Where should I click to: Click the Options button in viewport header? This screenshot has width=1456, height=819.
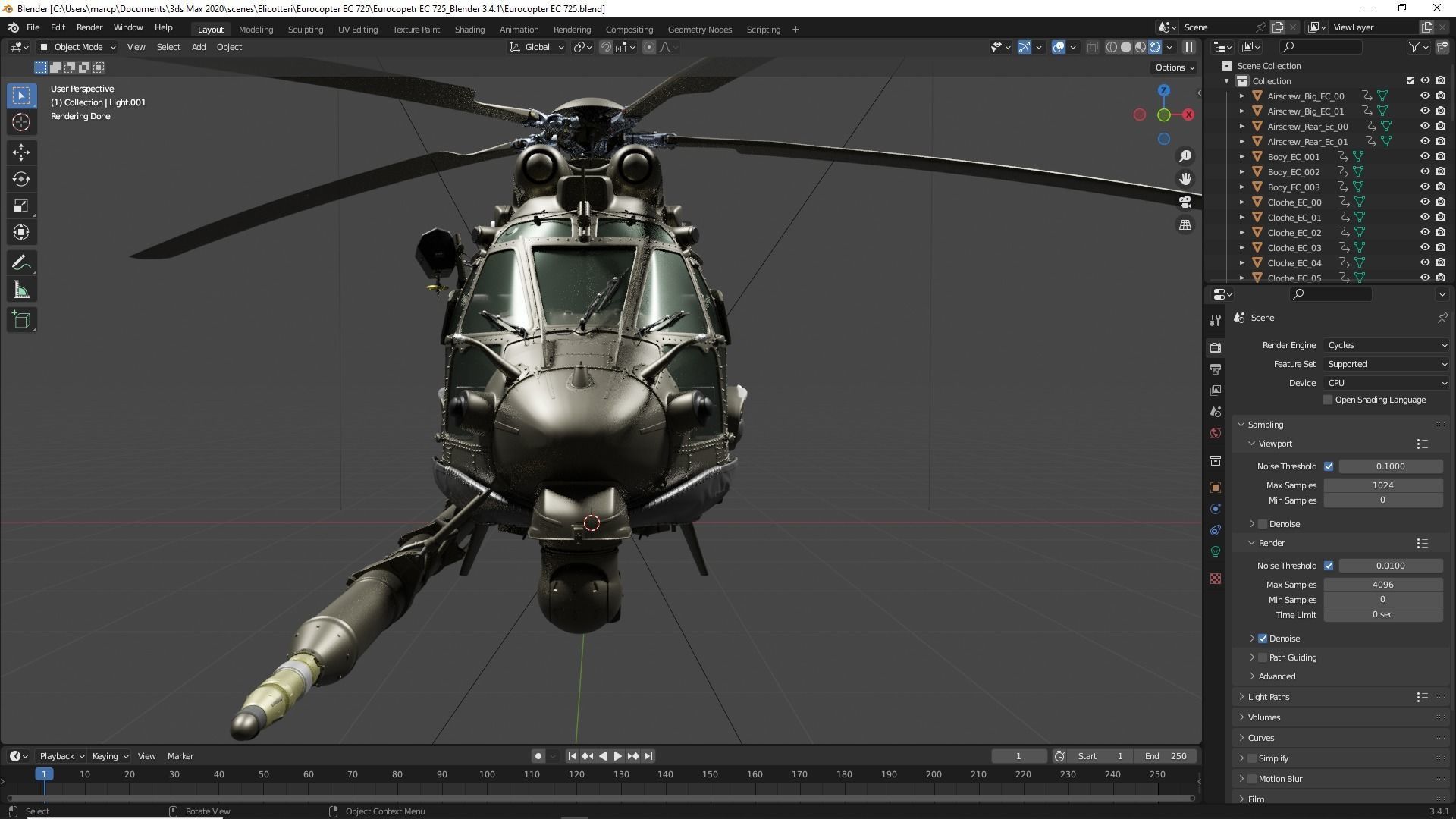point(1174,67)
